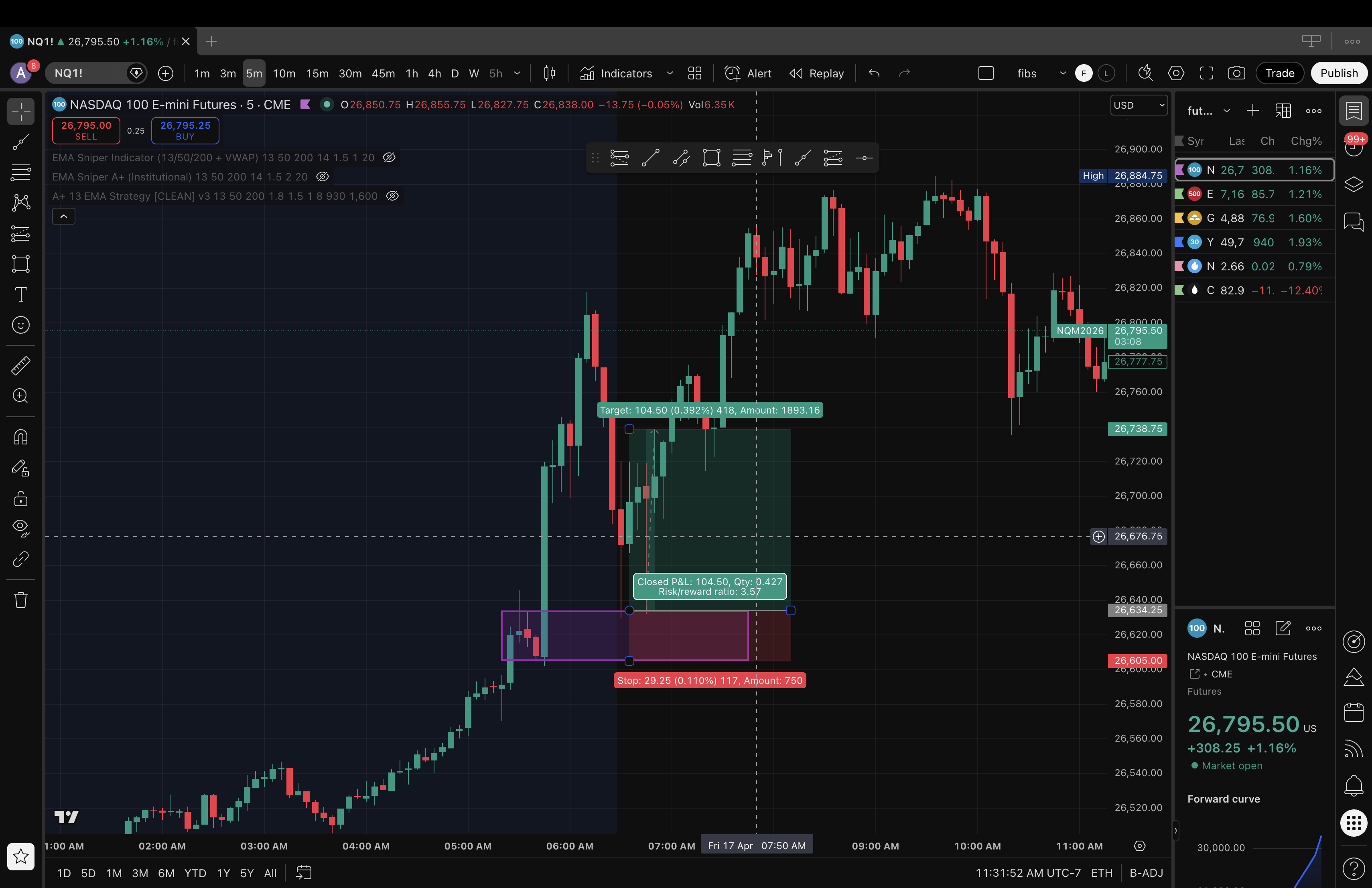The width and height of the screenshot is (1372, 888).
Task: Click the Measure ruler tool
Action: [21, 365]
